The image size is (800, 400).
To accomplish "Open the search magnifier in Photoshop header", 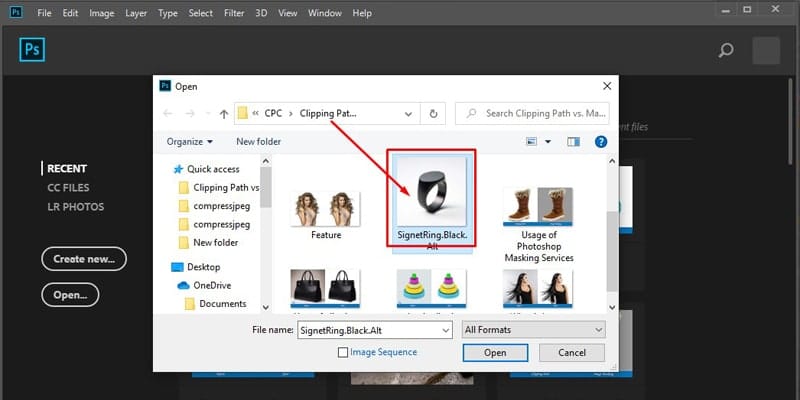I will (726, 50).
